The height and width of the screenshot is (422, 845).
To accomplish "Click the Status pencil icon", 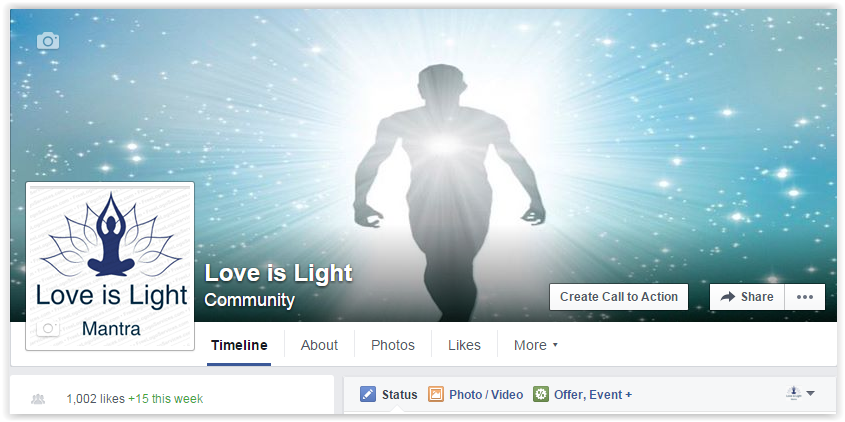I will [368, 395].
